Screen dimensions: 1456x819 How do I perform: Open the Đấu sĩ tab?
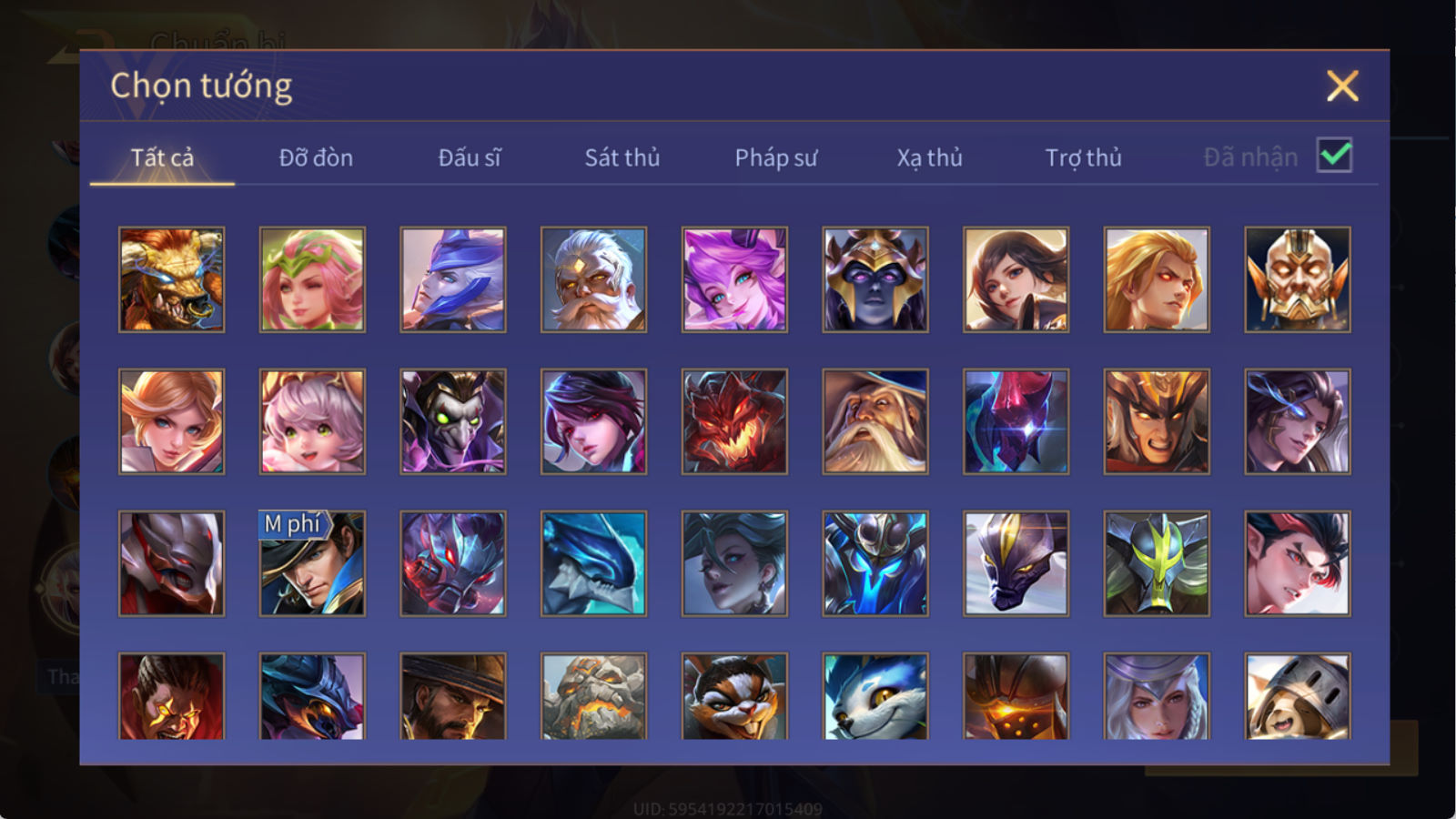tap(470, 157)
